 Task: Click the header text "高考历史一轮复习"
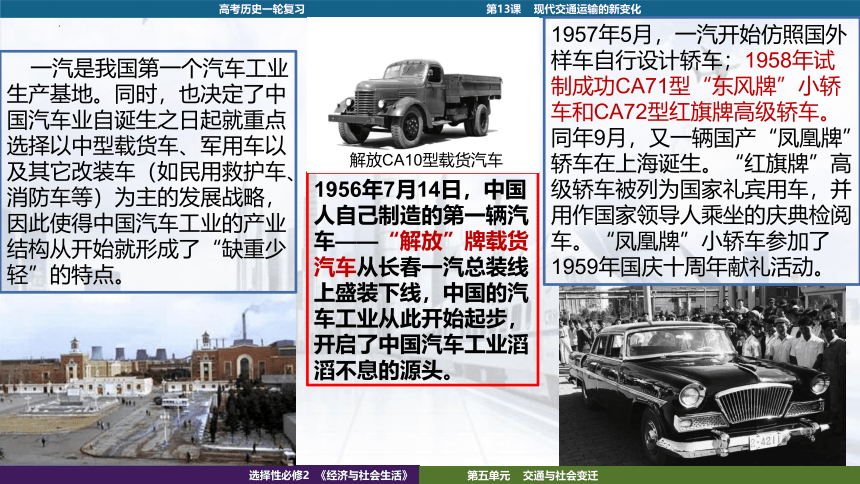coord(262,9)
